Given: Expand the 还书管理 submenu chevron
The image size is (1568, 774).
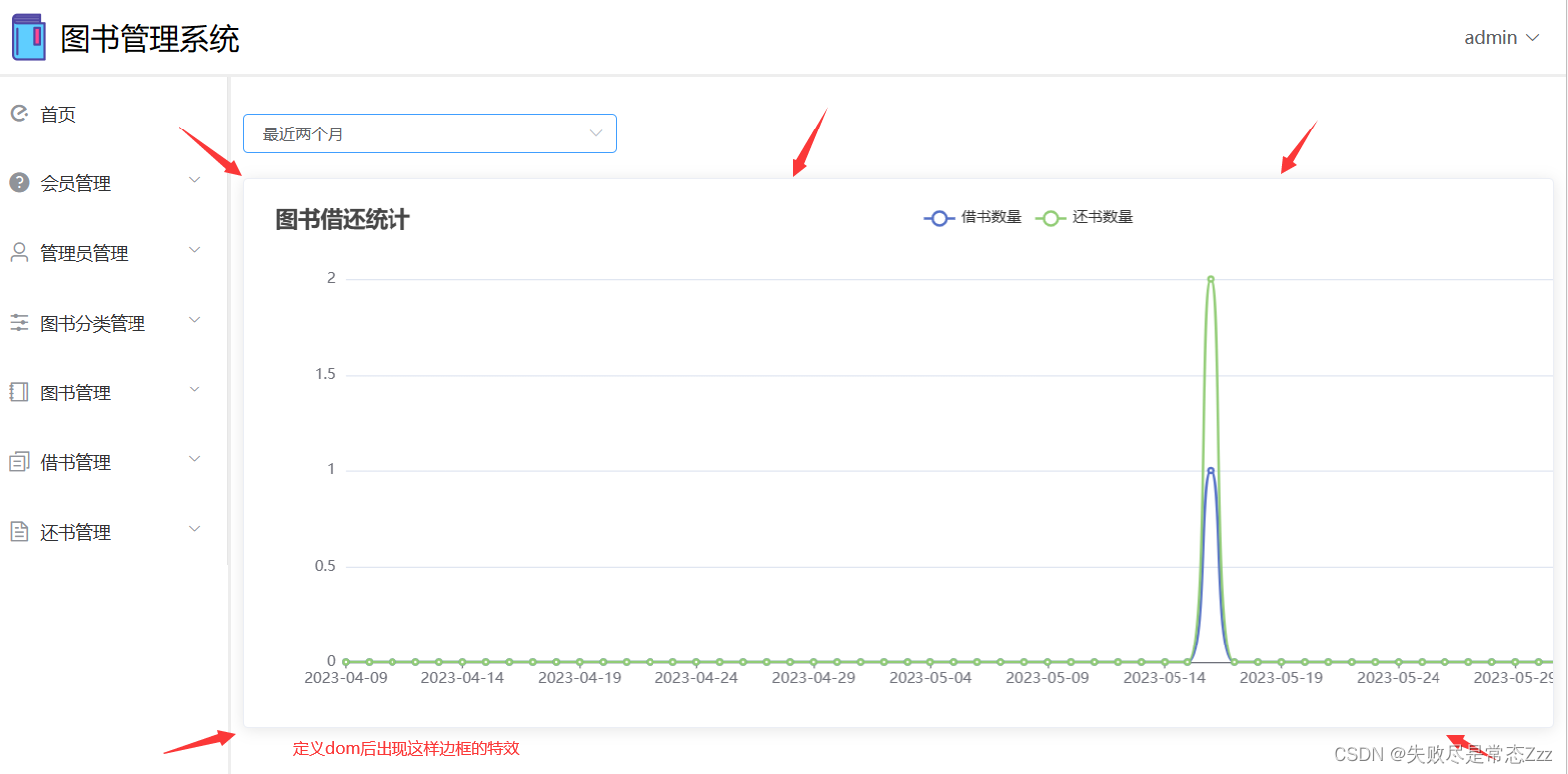Looking at the screenshot, I should (x=195, y=530).
